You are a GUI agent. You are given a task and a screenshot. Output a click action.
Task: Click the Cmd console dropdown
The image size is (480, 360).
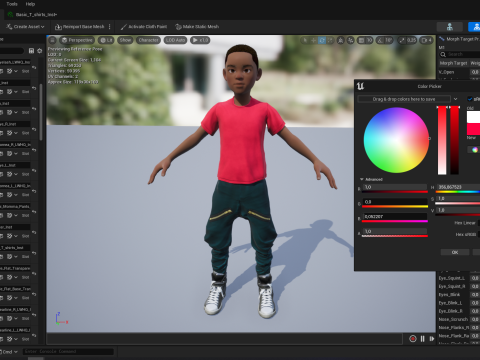[9, 352]
